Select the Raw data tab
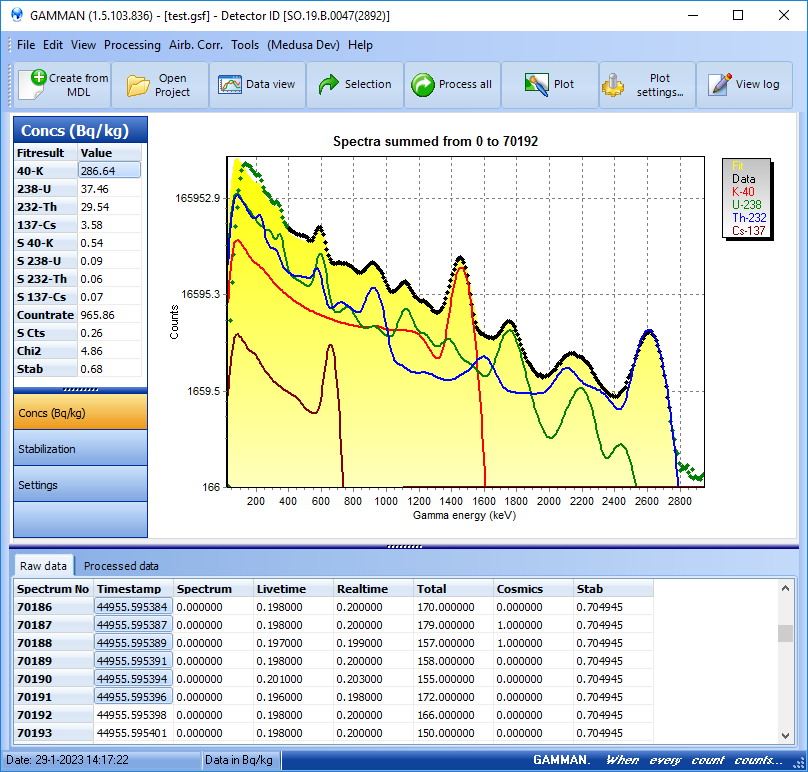 point(44,566)
